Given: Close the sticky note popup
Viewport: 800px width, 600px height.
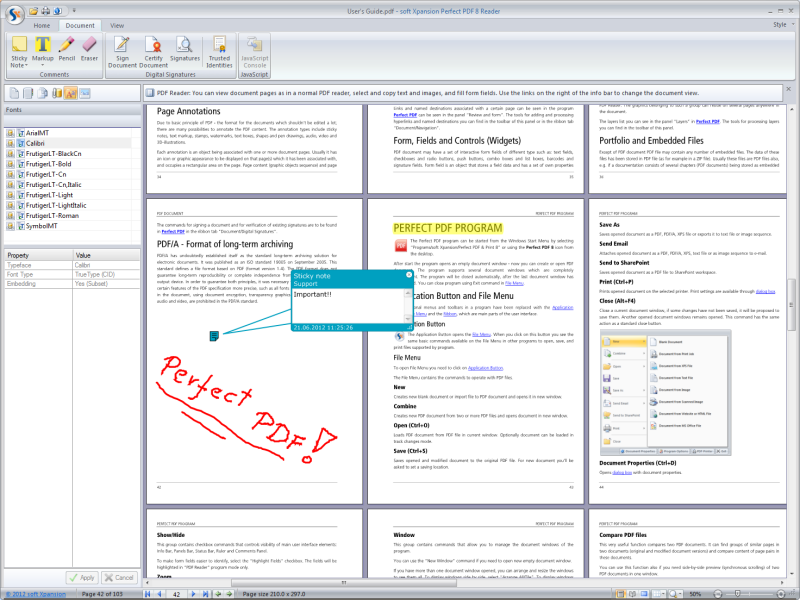Looking at the screenshot, I should pyautogui.click(x=409, y=275).
